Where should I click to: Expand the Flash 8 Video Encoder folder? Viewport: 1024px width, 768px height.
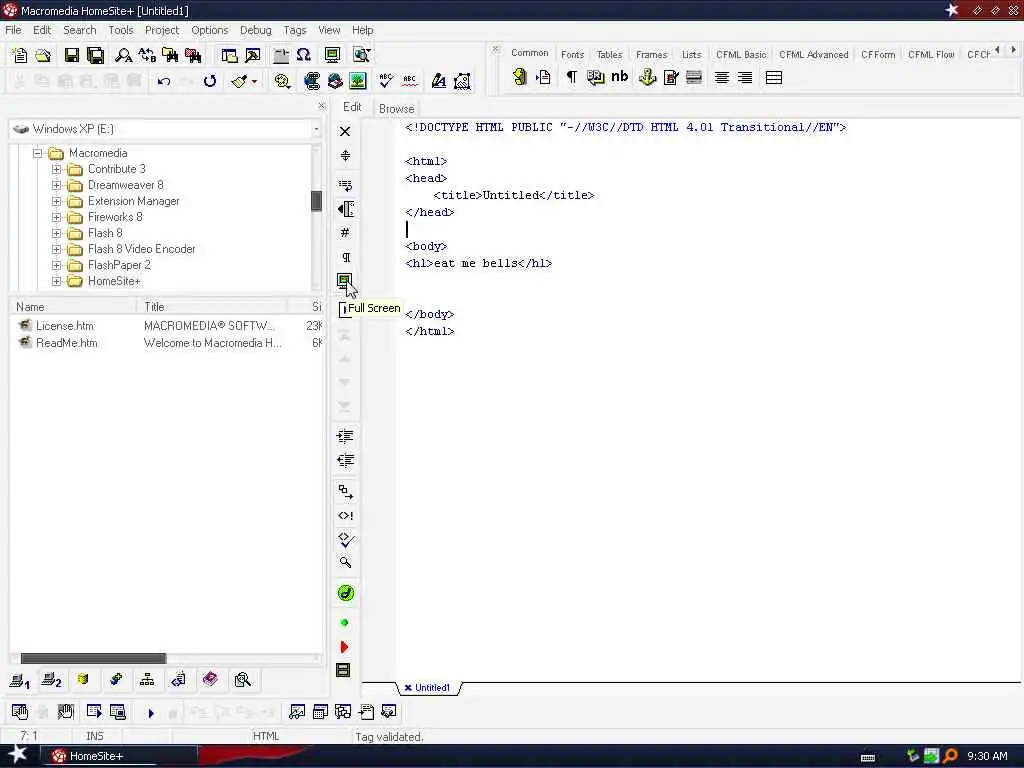tap(57, 249)
